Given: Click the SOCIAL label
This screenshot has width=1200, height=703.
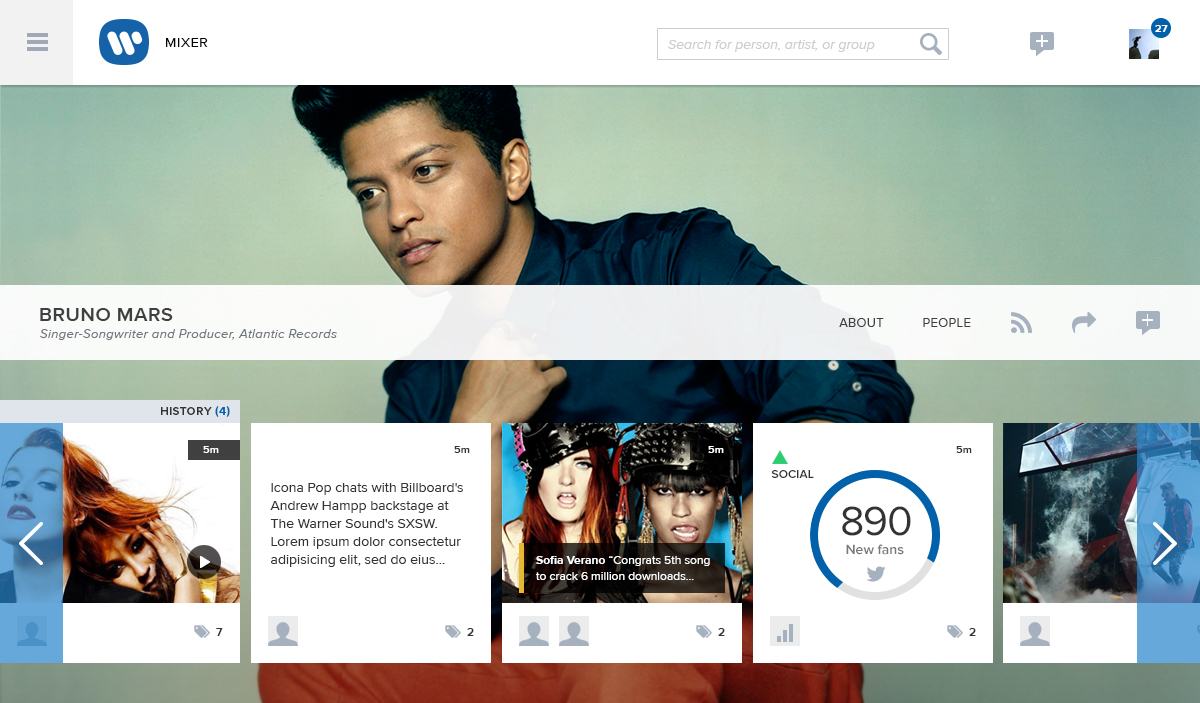Looking at the screenshot, I should click(792, 474).
